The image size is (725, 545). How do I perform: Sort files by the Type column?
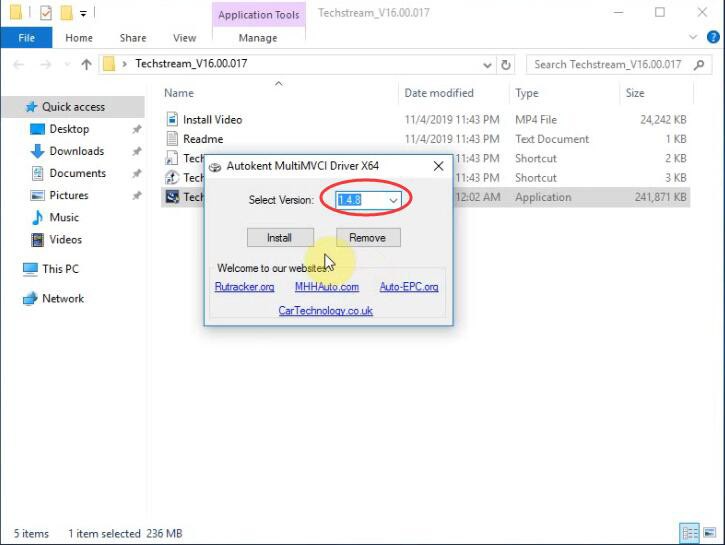pyautogui.click(x=527, y=93)
